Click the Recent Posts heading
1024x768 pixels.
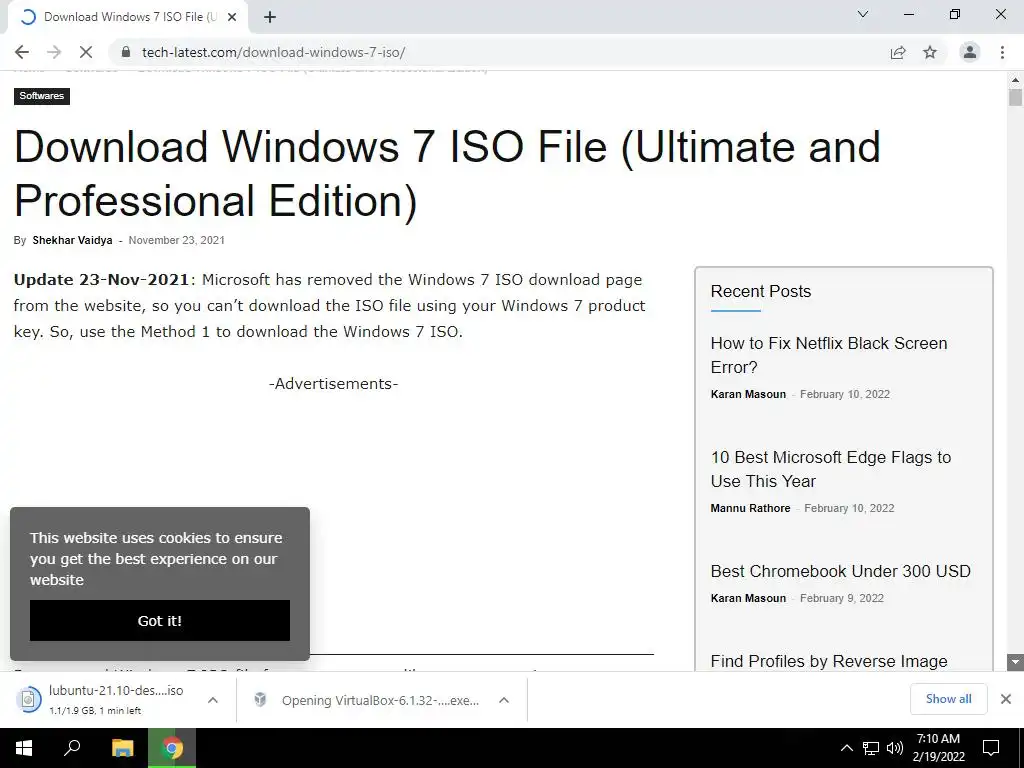[761, 291]
